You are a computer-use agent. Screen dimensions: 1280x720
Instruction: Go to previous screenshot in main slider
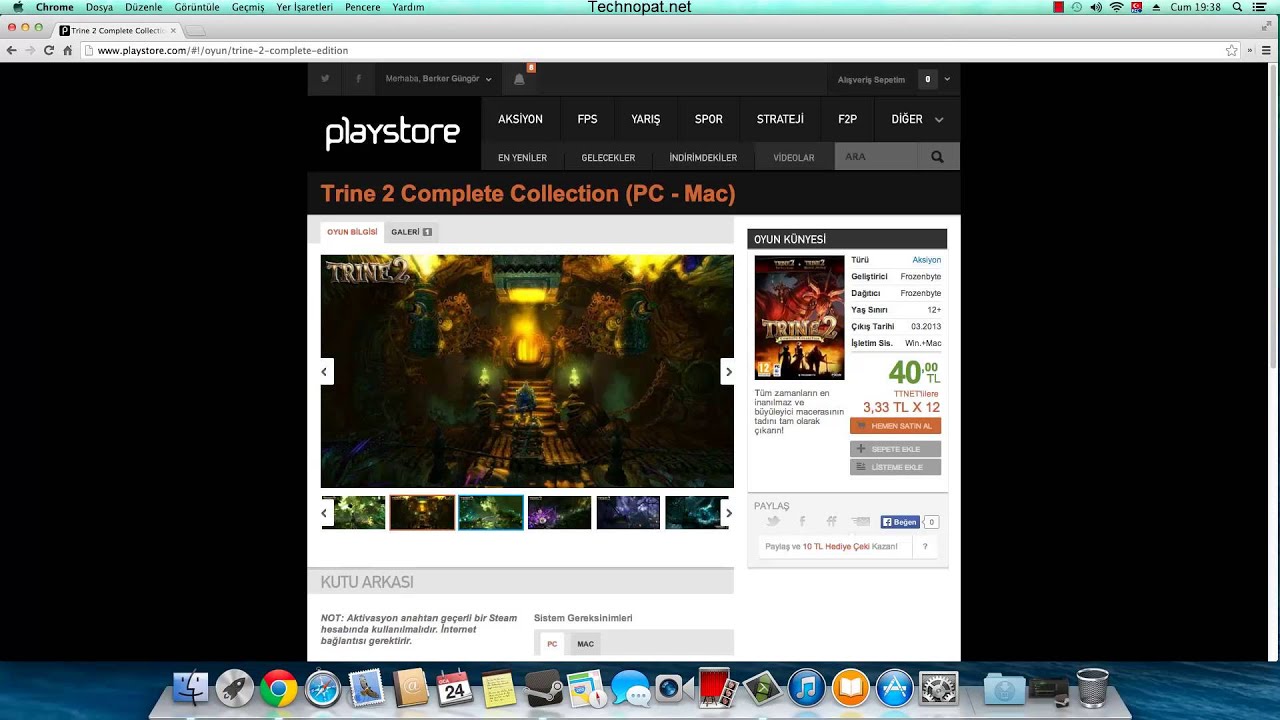click(325, 371)
